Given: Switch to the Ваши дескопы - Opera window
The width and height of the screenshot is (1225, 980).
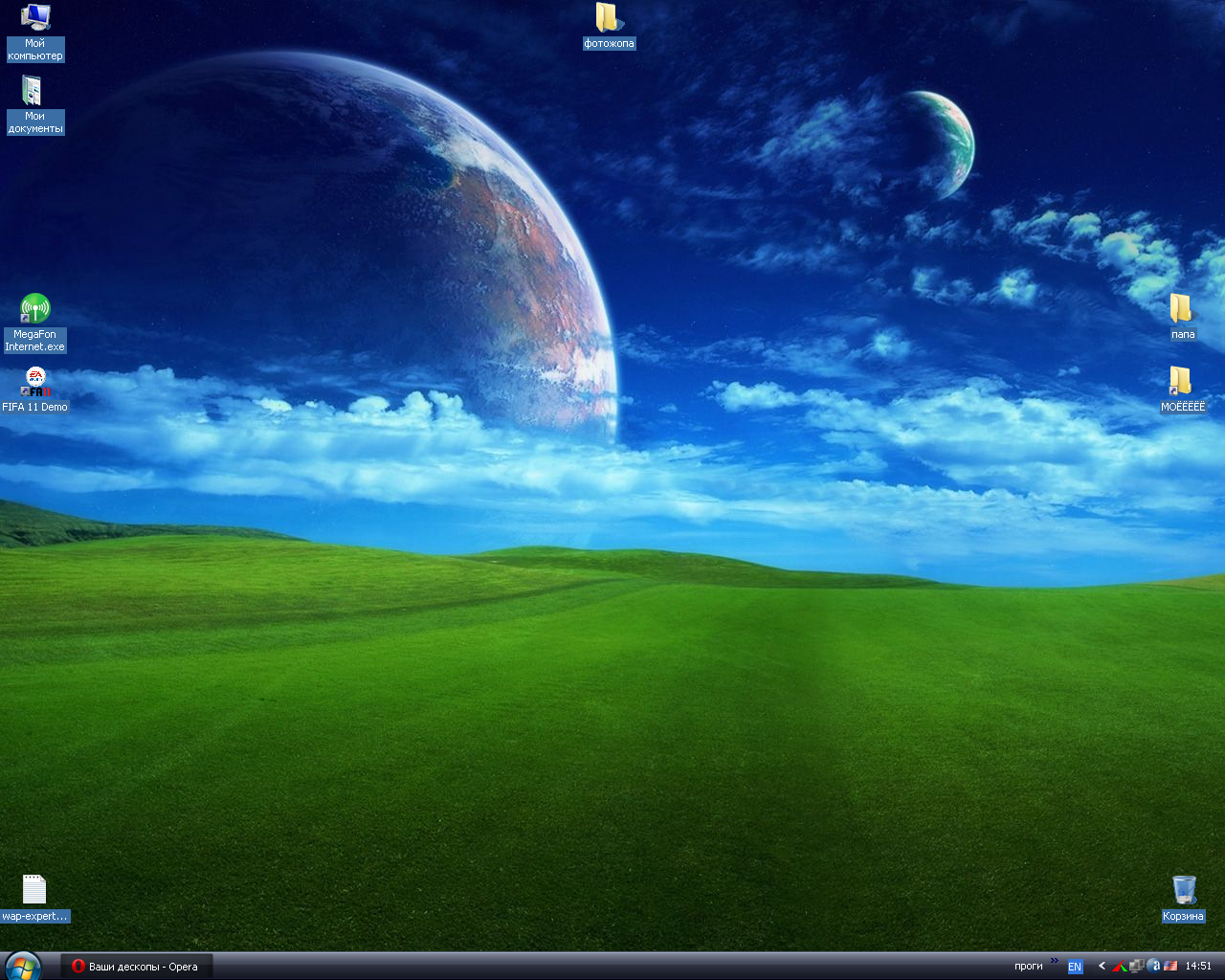Looking at the screenshot, I should pyautogui.click(x=136, y=967).
